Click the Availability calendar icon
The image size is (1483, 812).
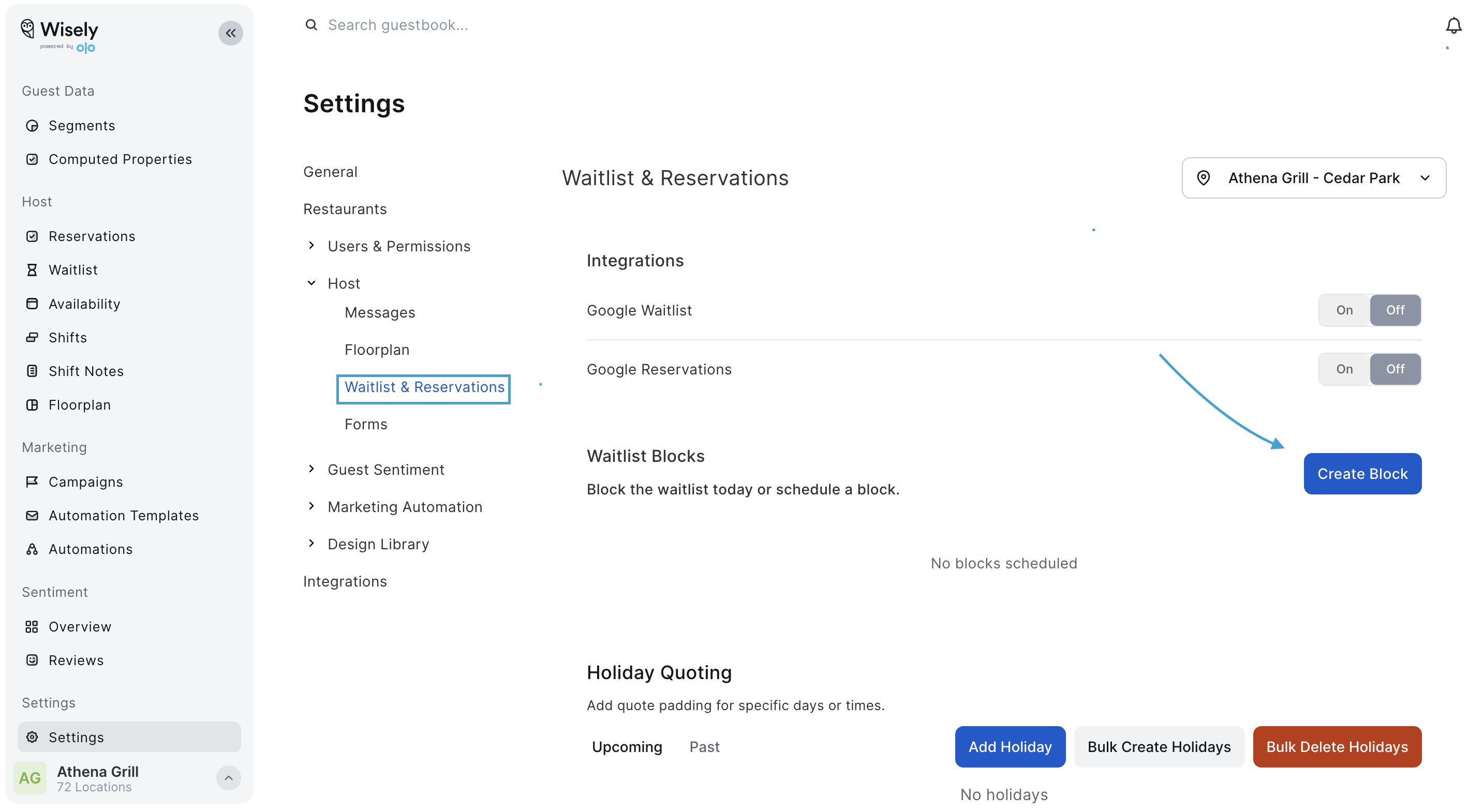32,303
